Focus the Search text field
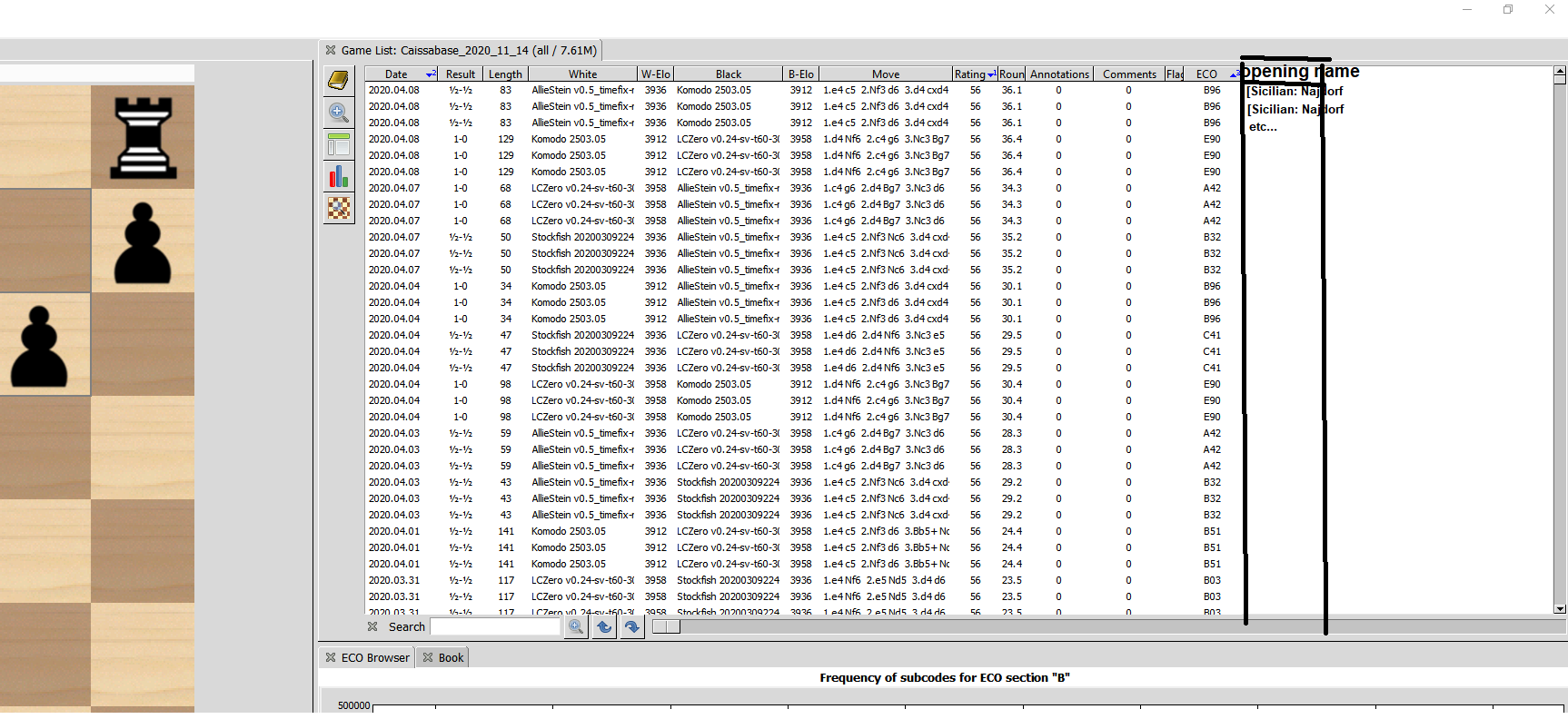Screen dimensions: 1568x719 click(x=495, y=627)
